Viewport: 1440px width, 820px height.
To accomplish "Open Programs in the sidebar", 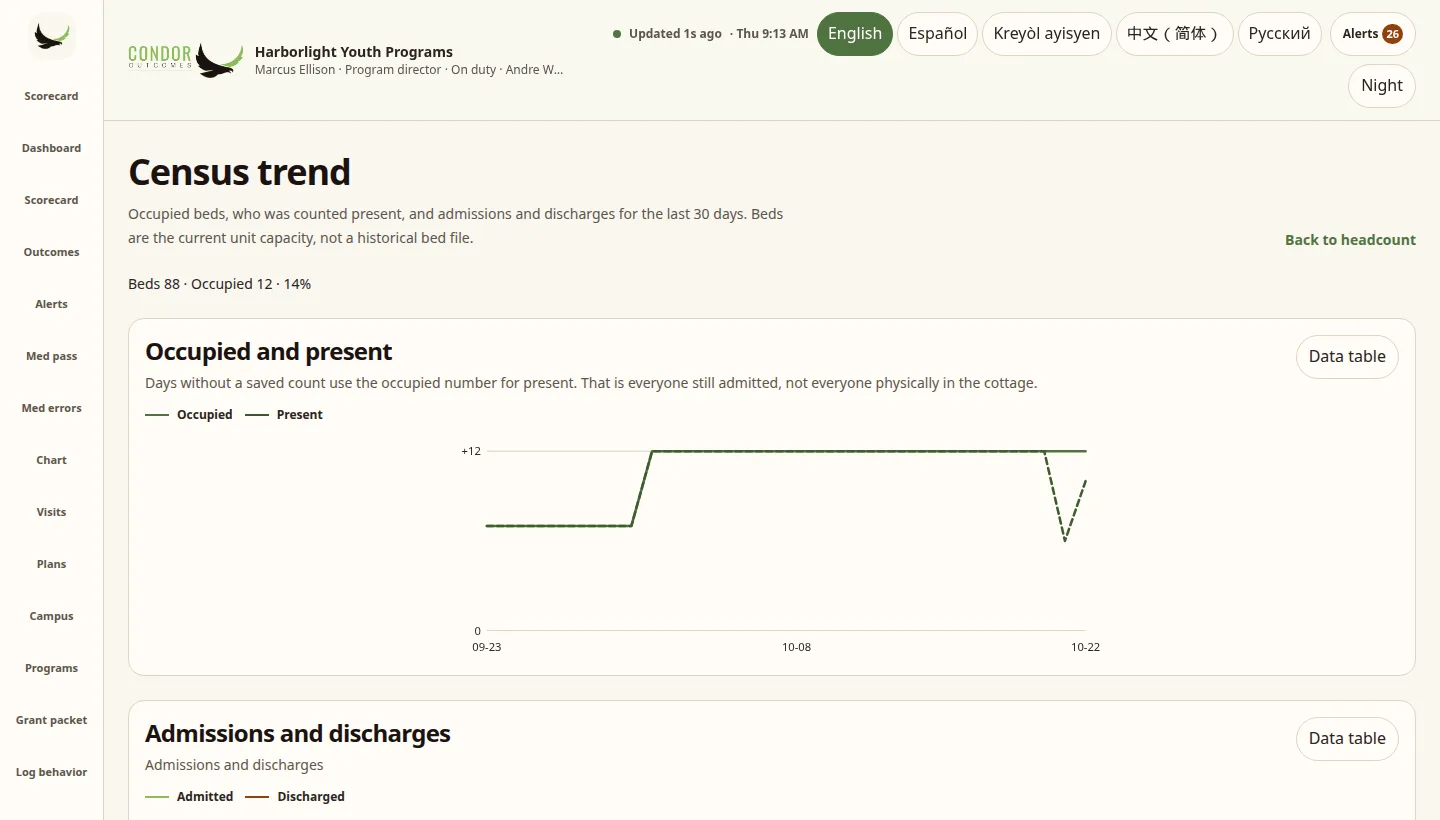I will (52, 668).
